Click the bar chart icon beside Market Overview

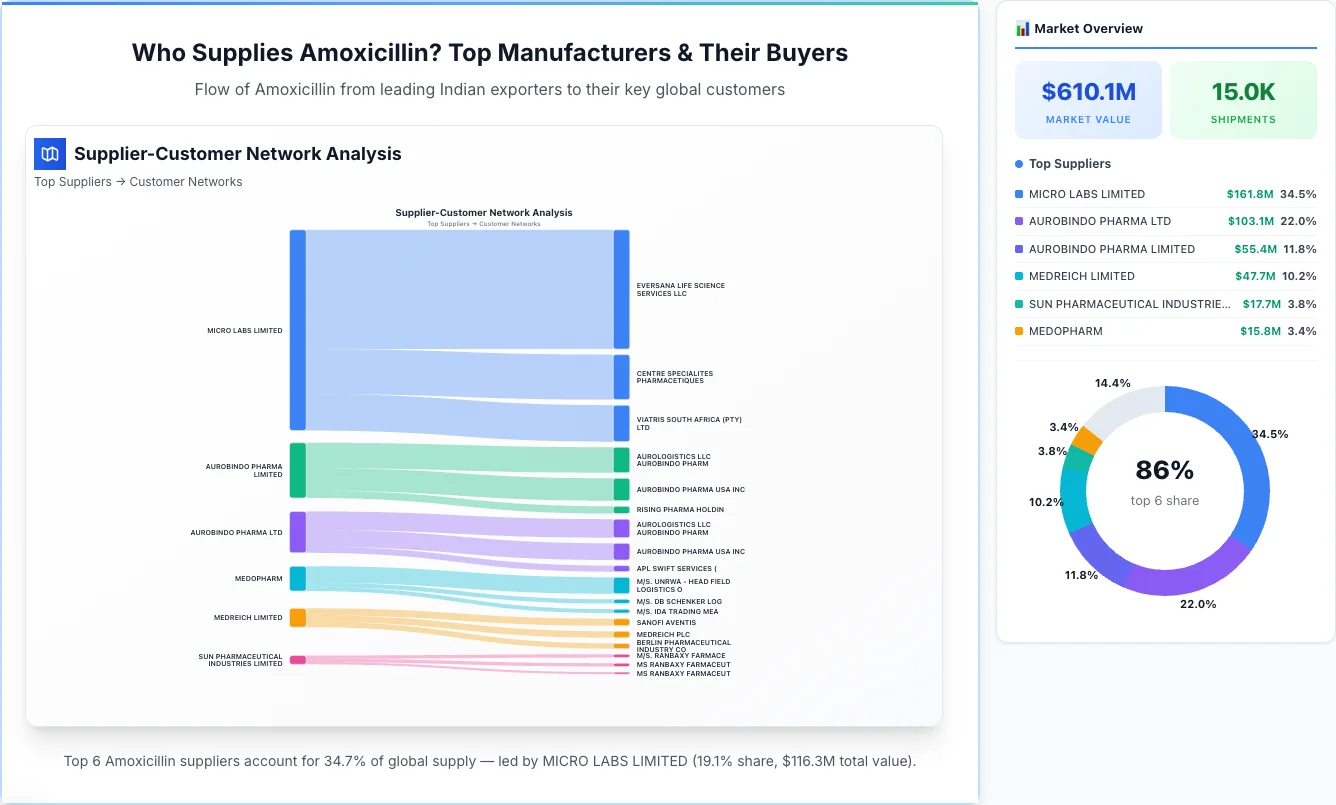coord(1022,28)
